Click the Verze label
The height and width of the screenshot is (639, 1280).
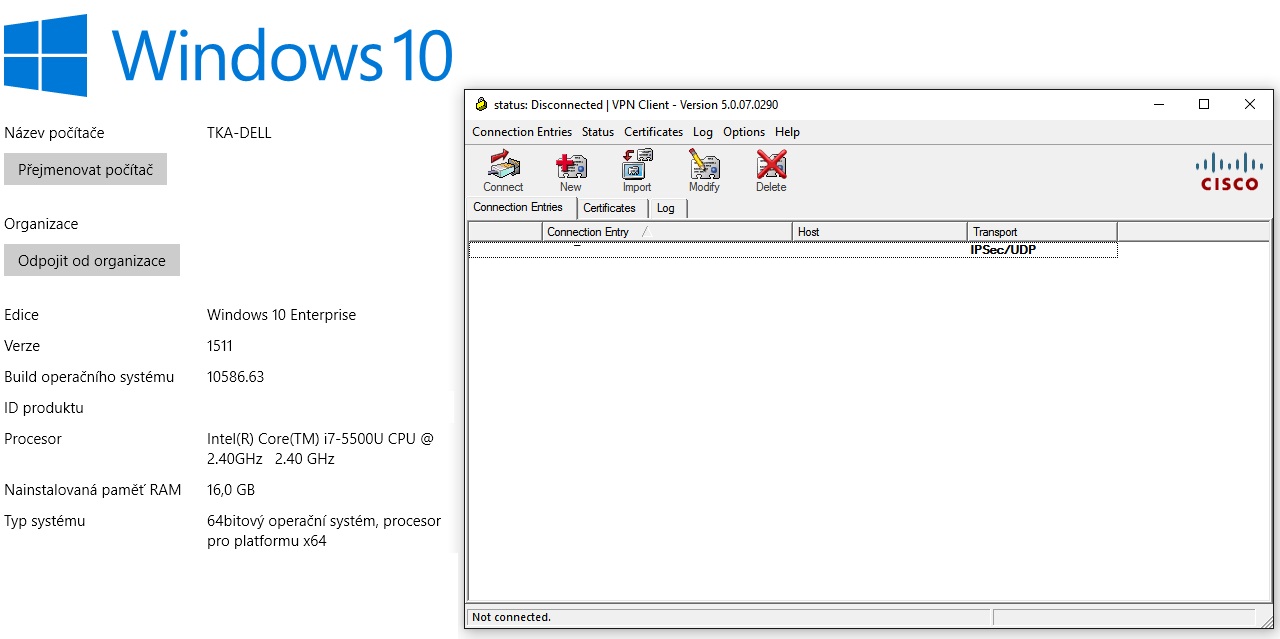pyautogui.click(x=22, y=346)
